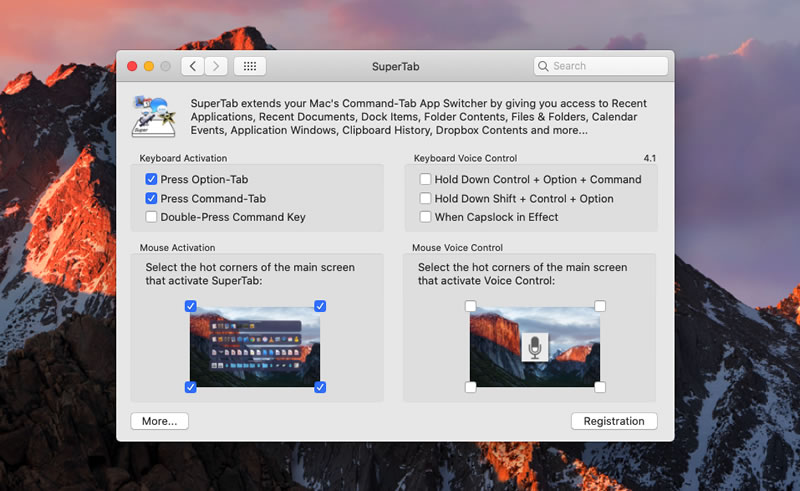Uncheck bottom-right hot corner for SuperTab

320,387
